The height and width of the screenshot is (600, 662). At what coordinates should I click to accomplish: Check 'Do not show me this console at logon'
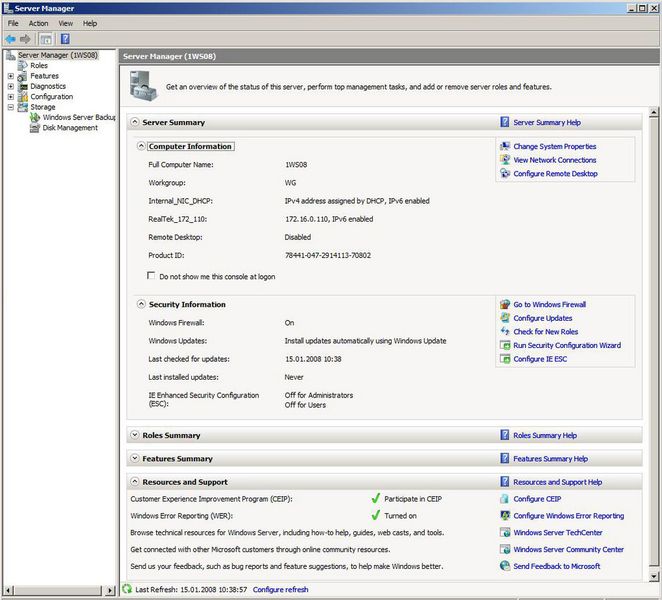click(x=151, y=276)
